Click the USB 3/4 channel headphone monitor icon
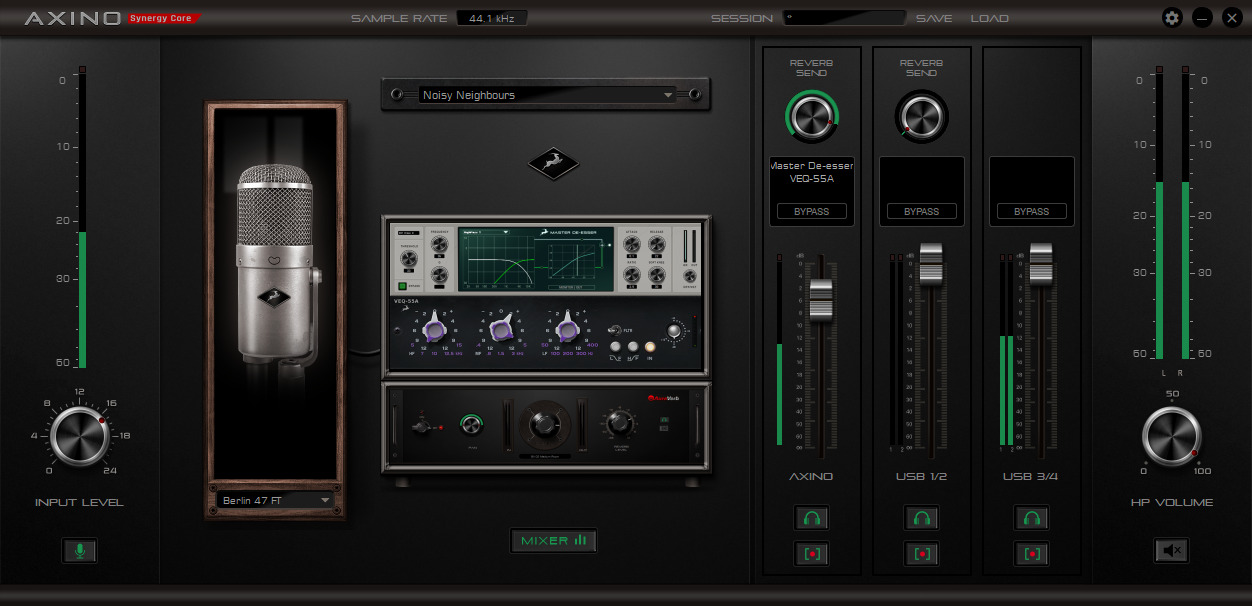The height and width of the screenshot is (606, 1252). [x=1032, y=518]
